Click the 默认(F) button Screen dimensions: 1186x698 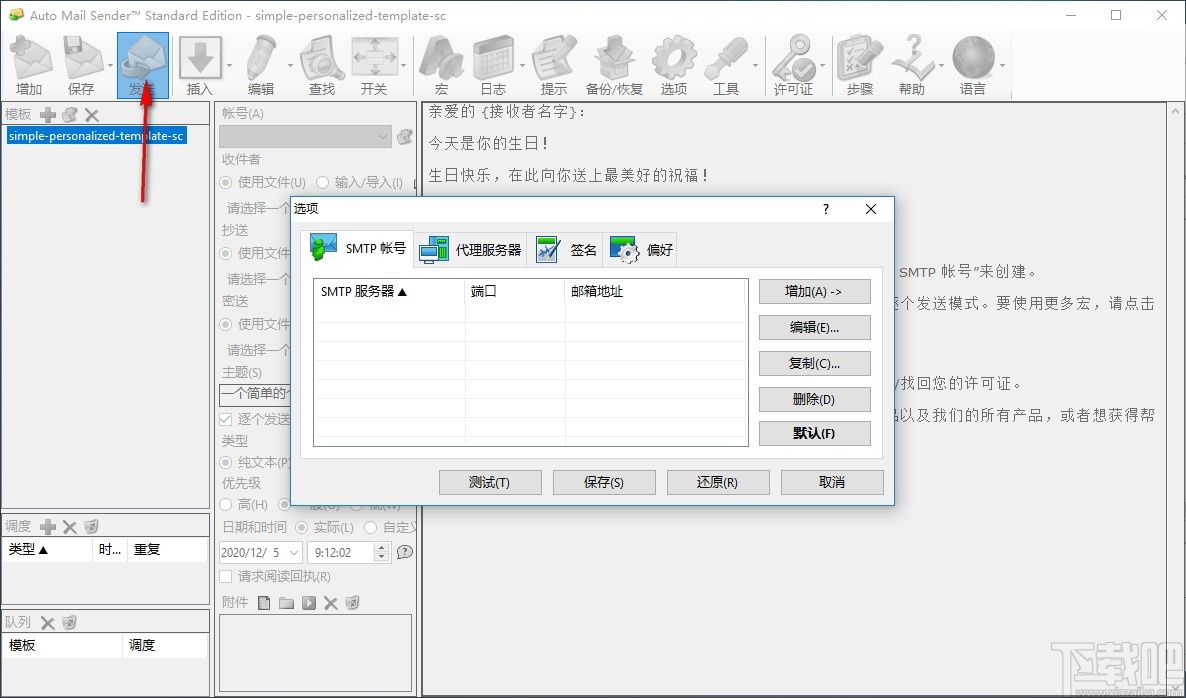click(814, 434)
